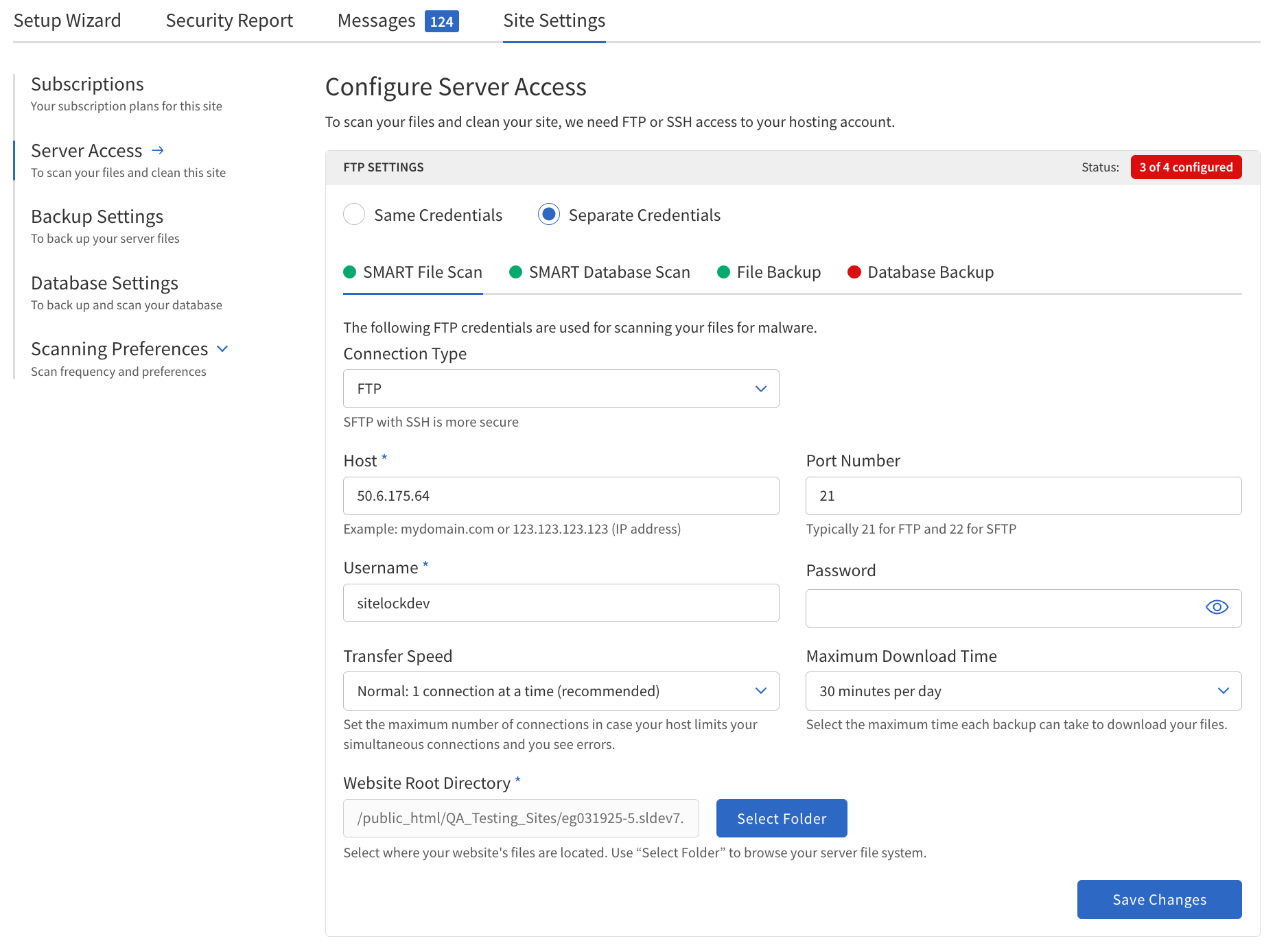The height and width of the screenshot is (952, 1275).
Task: Click the Password input field
Action: pyautogui.click(x=1023, y=608)
